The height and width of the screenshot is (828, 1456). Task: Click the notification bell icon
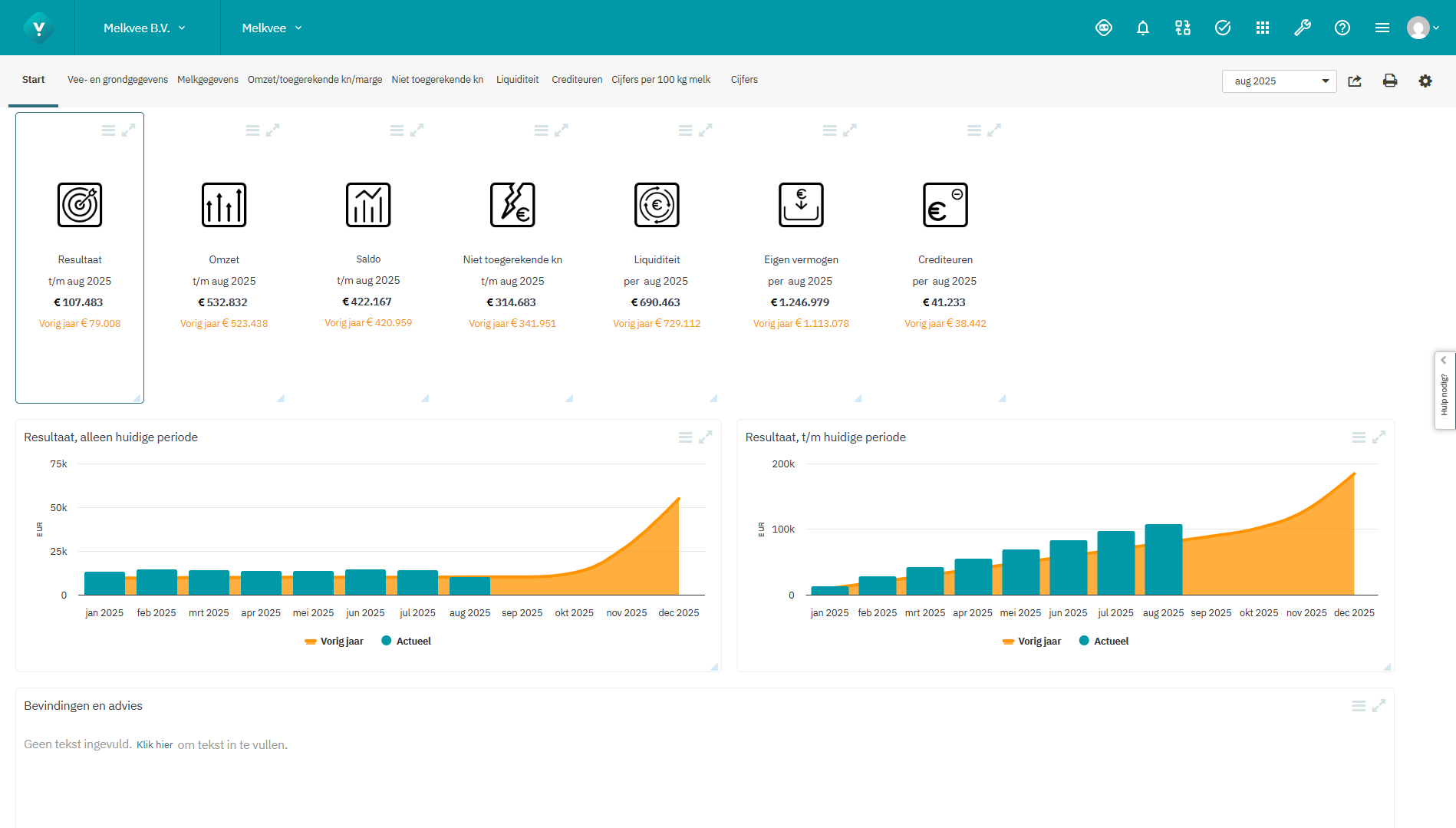click(x=1142, y=28)
